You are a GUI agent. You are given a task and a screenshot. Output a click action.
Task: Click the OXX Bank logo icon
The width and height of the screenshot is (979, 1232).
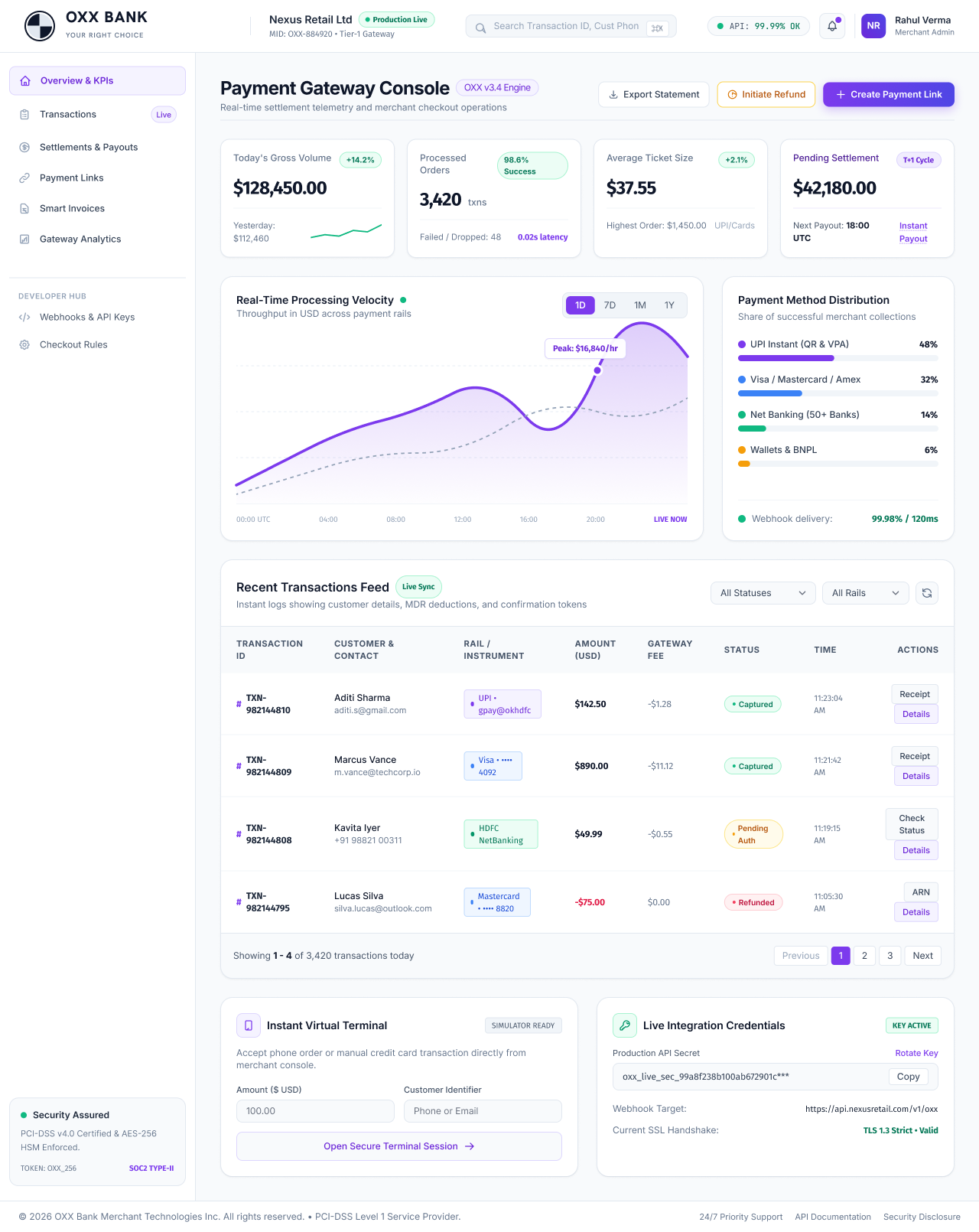[40, 26]
